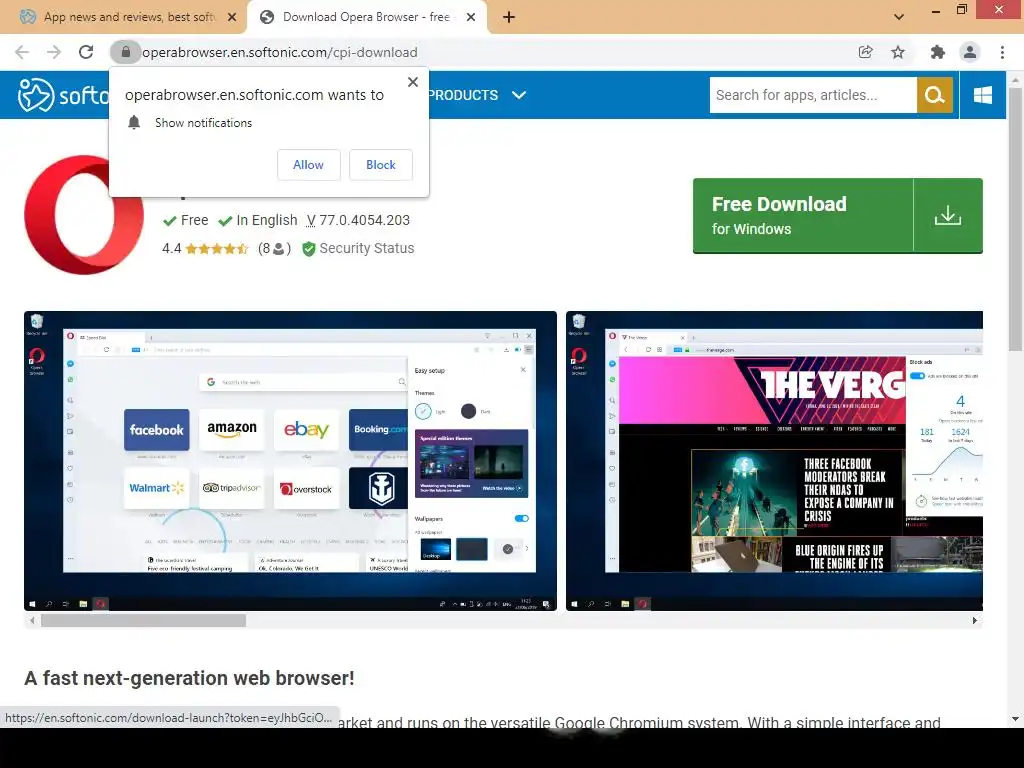Click the Opera logo image

tap(84, 215)
